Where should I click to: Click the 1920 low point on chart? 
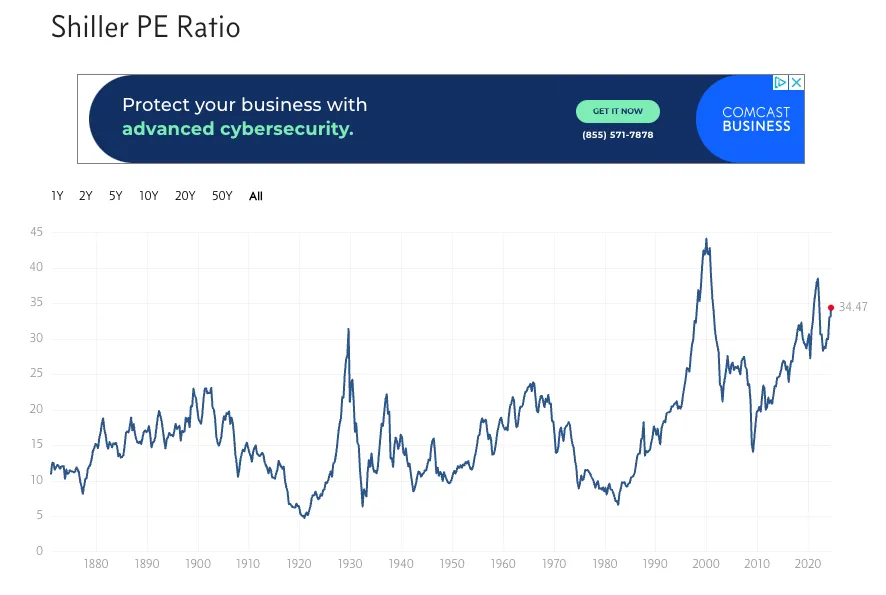(305, 516)
